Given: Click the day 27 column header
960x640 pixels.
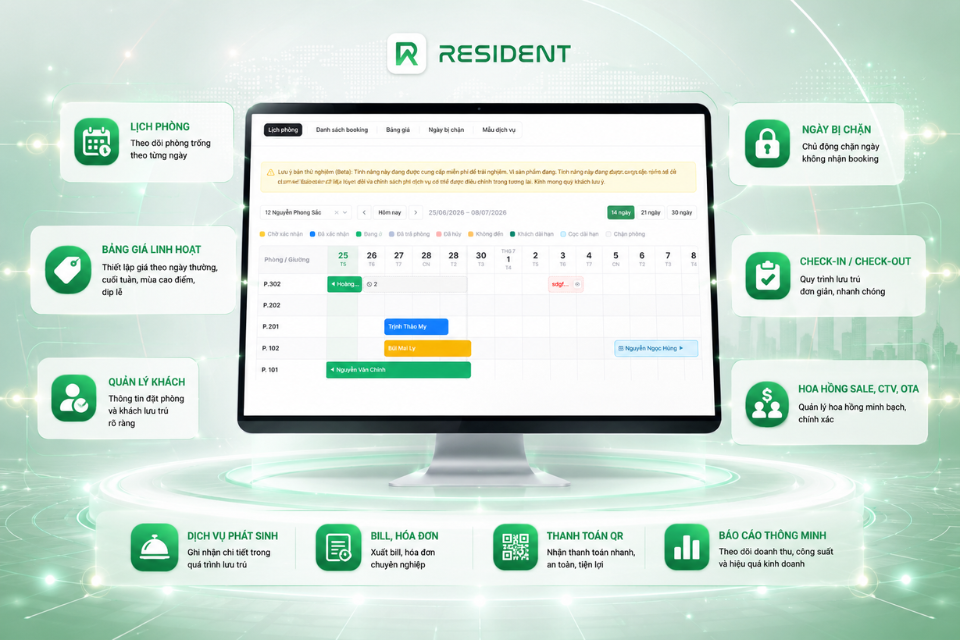Looking at the screenshot, I should tap(399, 258).
